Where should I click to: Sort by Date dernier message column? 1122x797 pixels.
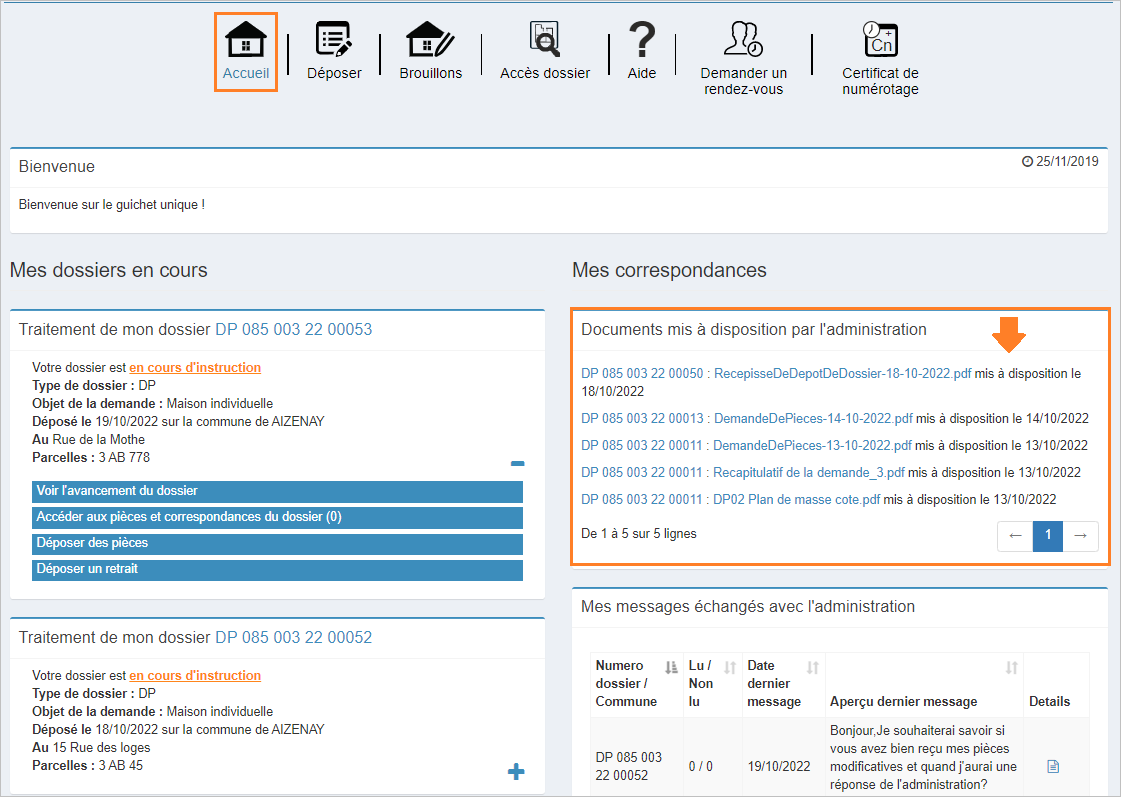pyautogui.click(x=812, y=668)
